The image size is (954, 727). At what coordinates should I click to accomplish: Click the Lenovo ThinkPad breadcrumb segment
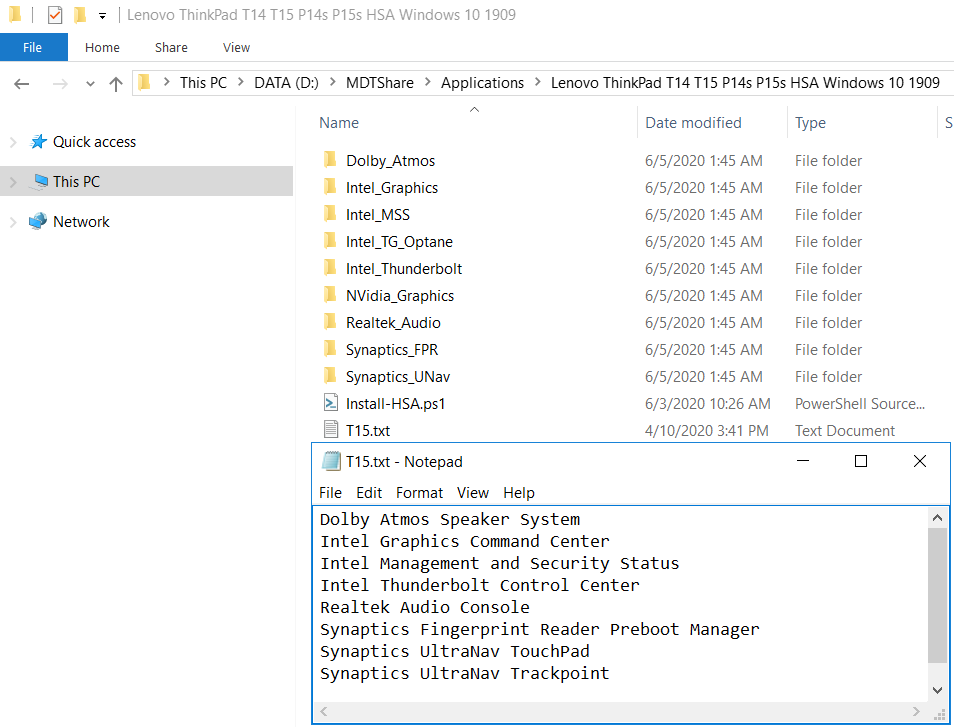[x=745, y=83]
